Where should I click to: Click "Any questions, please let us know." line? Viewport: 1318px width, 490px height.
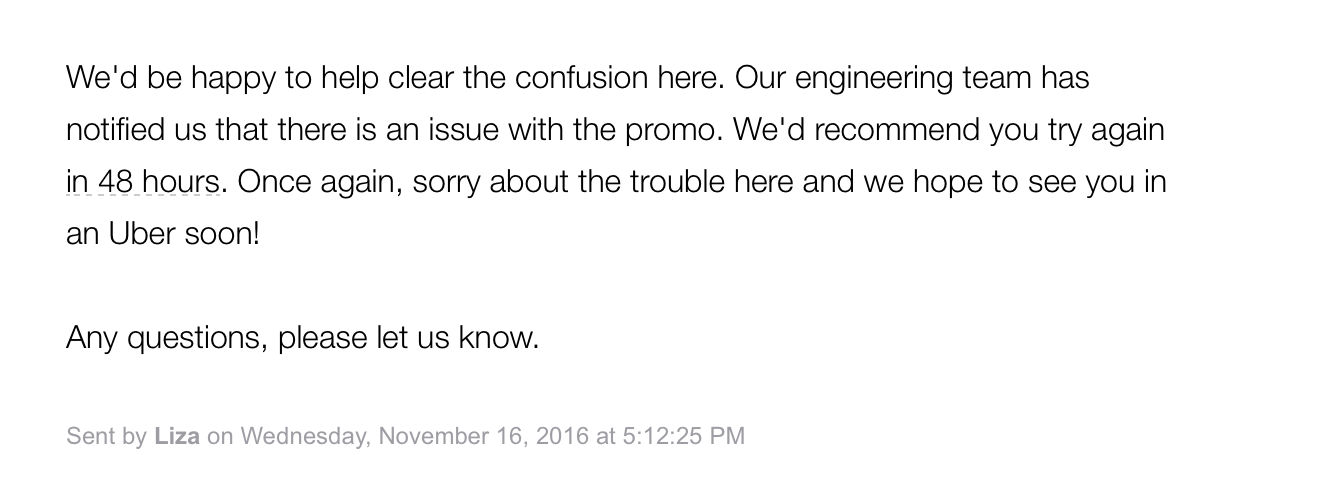[x=302, y=338]
